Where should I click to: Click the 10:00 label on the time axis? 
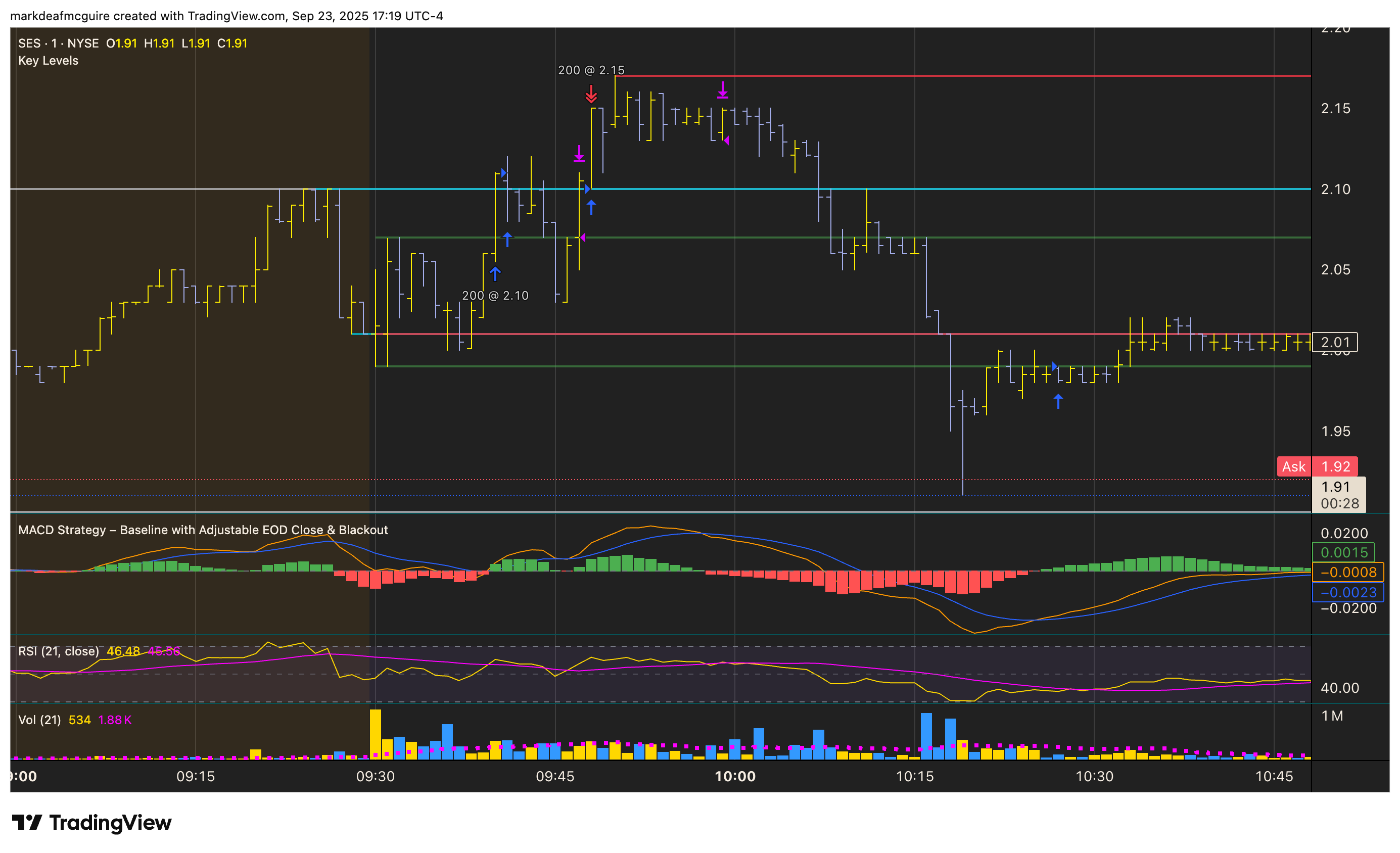(x=735, y=776)
